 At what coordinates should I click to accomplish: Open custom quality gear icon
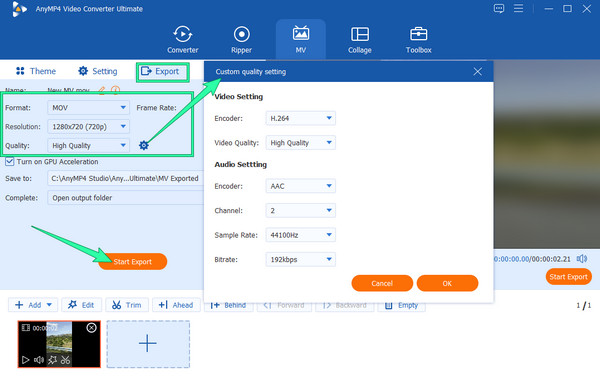(x=143, y=145)
